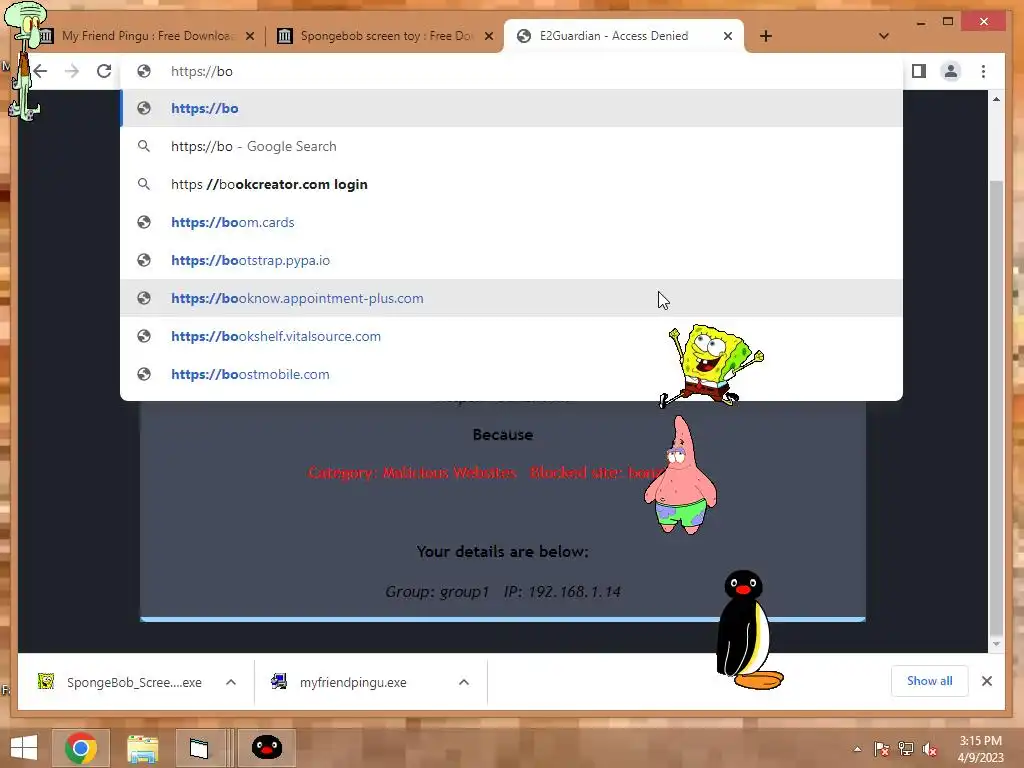
Task: Click the vertical scrollbar thumb
Action: point(996,408)
